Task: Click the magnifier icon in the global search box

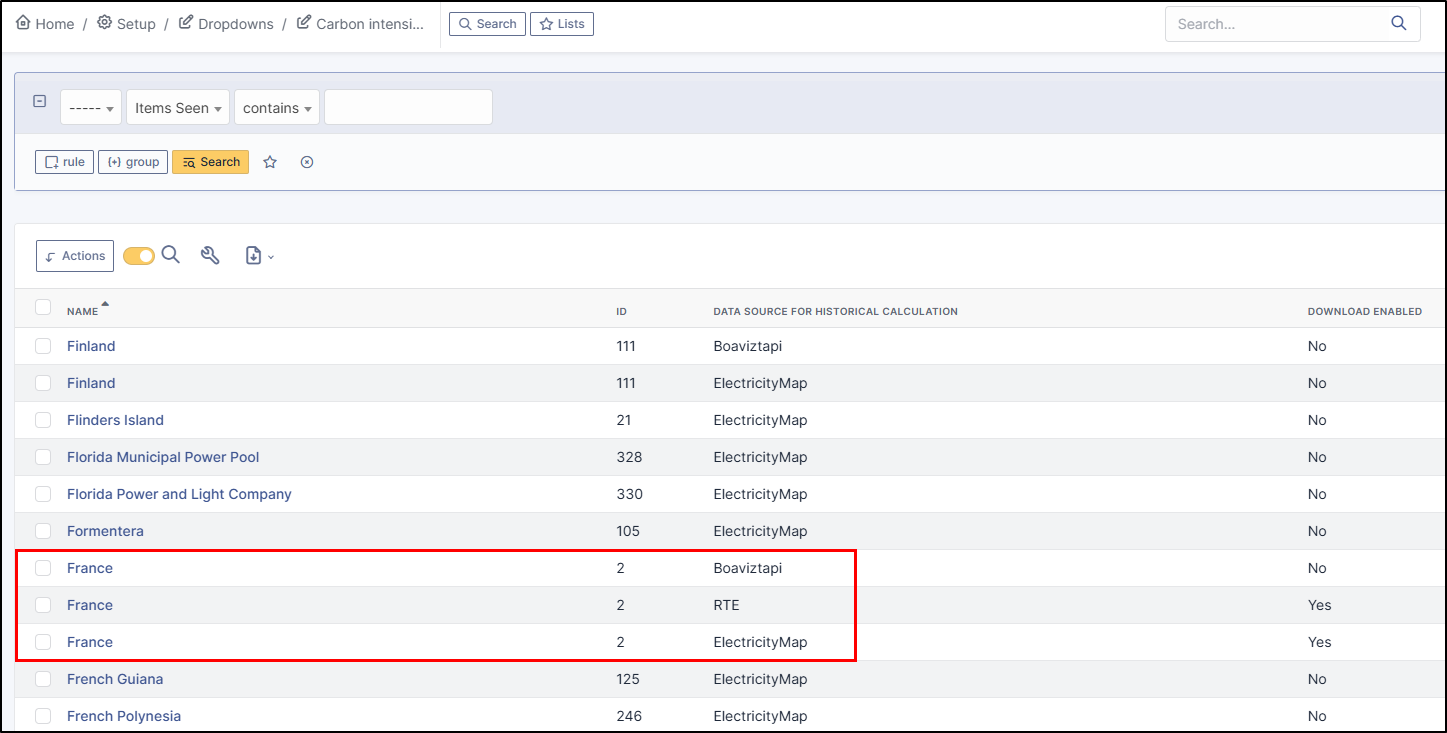Action: pos(1399,24)
